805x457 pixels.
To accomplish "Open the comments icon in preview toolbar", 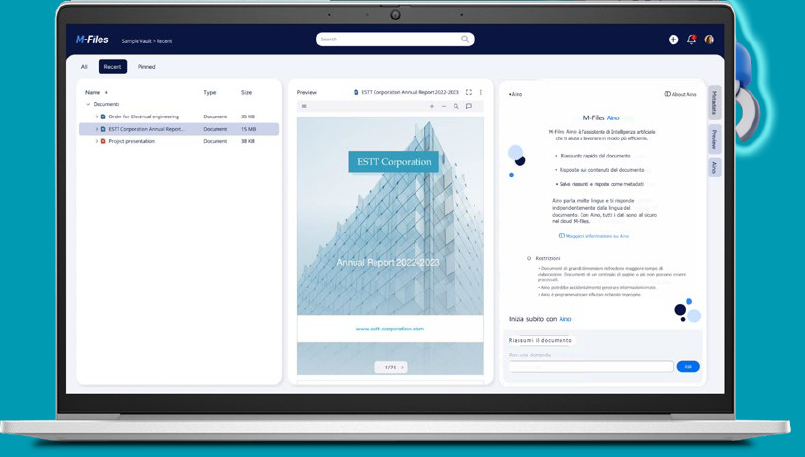I will pos(468,106).
